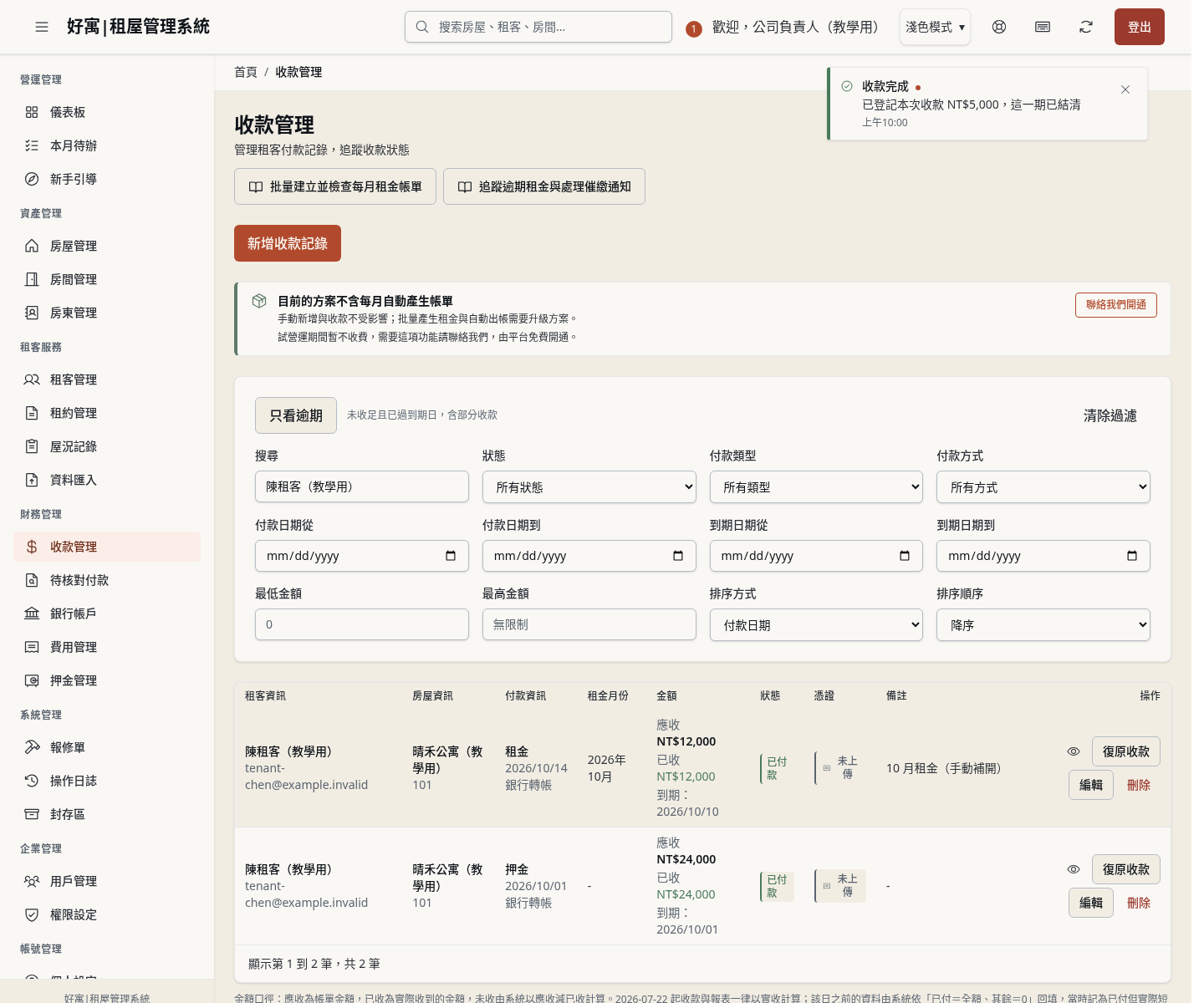
Task: Expand the 付款方式 dropdown
Action: click(x=1043, y=487)
